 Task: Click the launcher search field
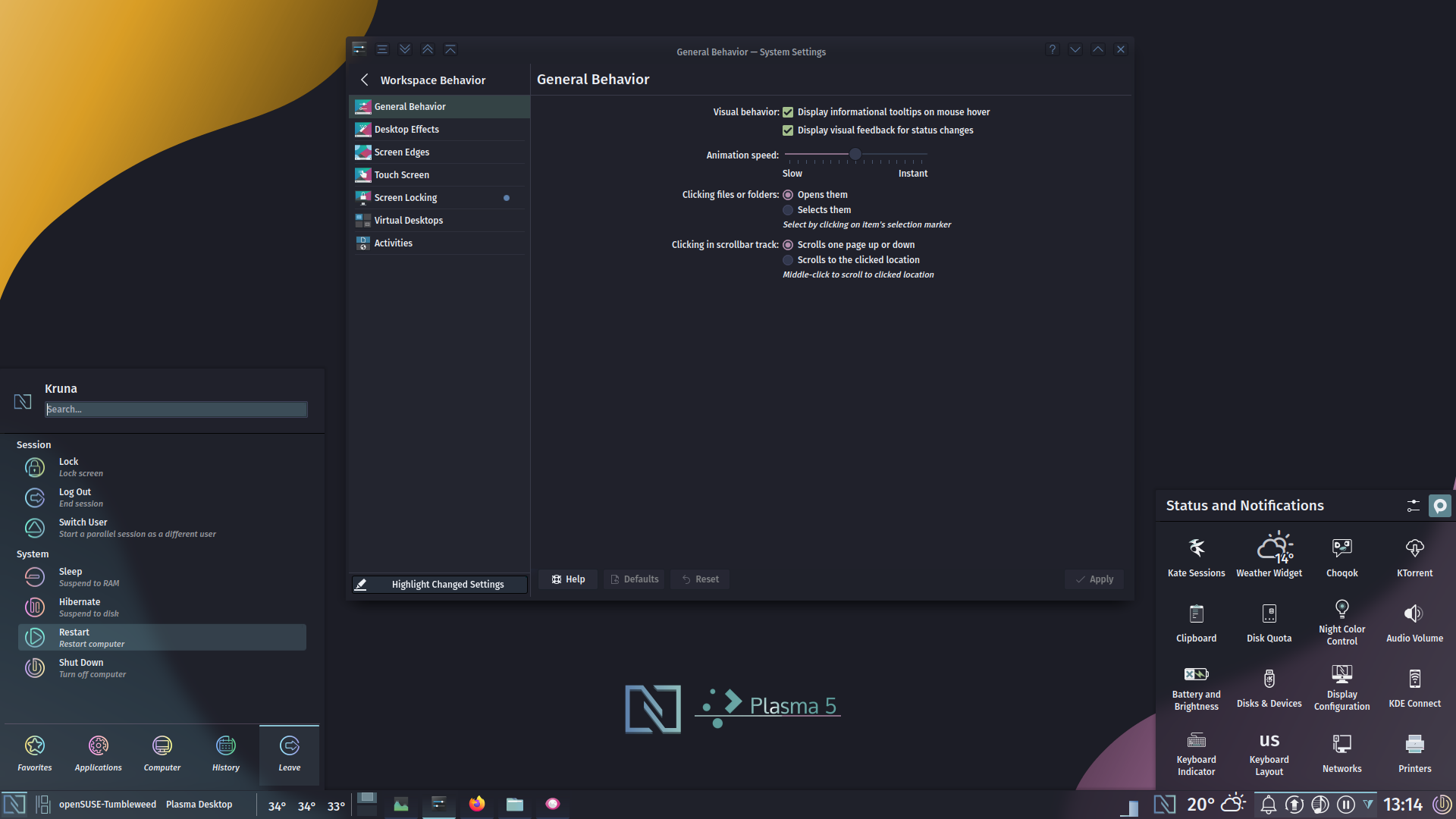pyautogui.click(x=176, y=409)
